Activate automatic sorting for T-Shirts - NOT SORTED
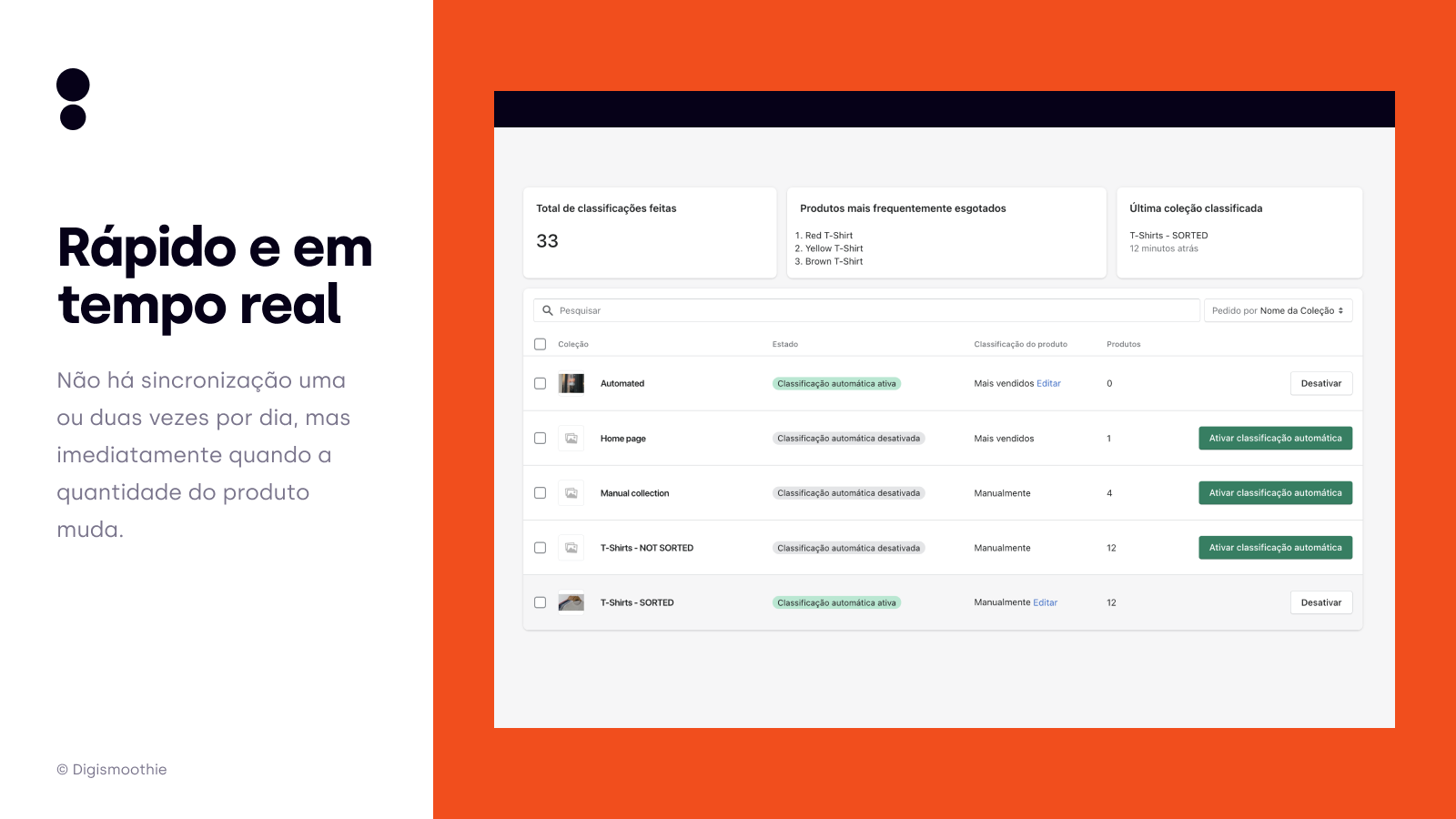 [1275, 547]
